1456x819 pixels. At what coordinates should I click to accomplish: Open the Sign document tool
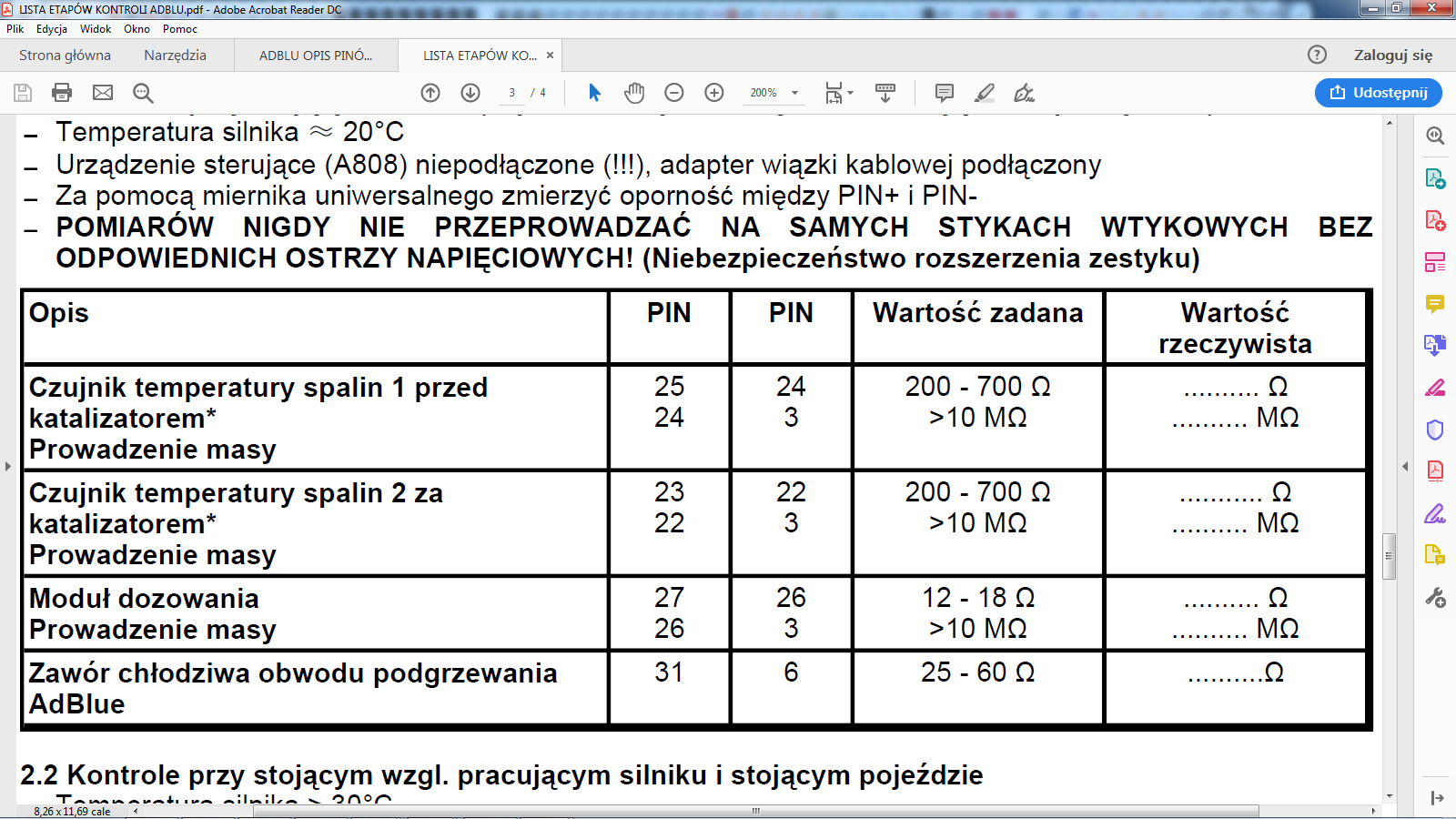click(x=1024, y=93)
